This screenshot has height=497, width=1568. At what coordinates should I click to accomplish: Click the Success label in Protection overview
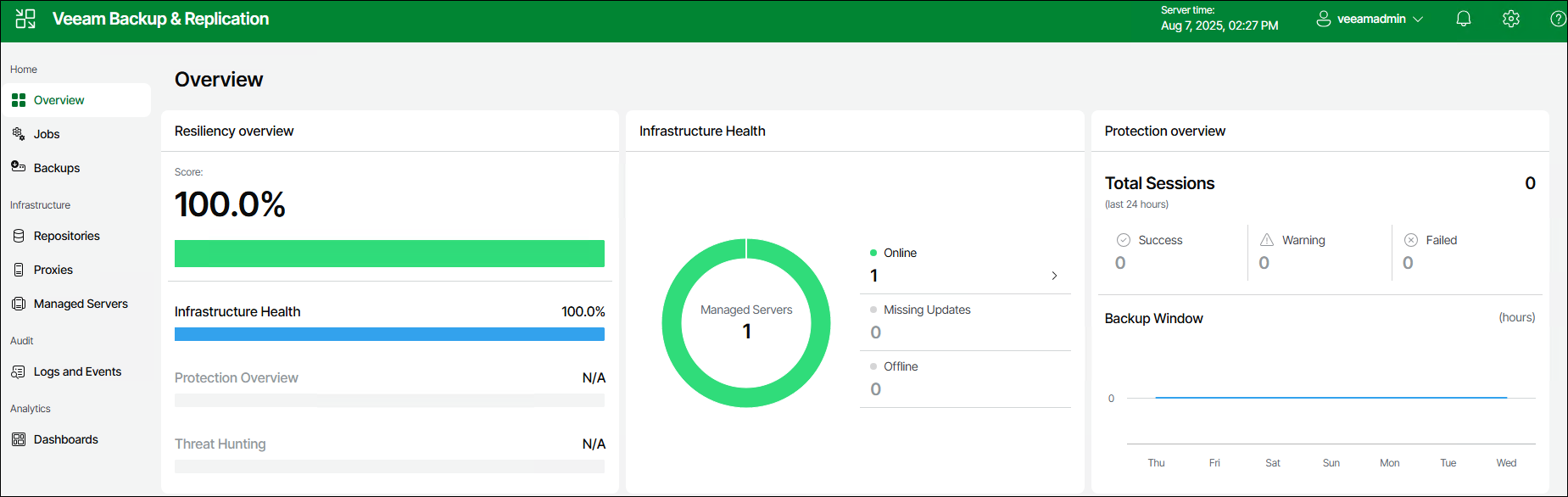[1160, 240]
